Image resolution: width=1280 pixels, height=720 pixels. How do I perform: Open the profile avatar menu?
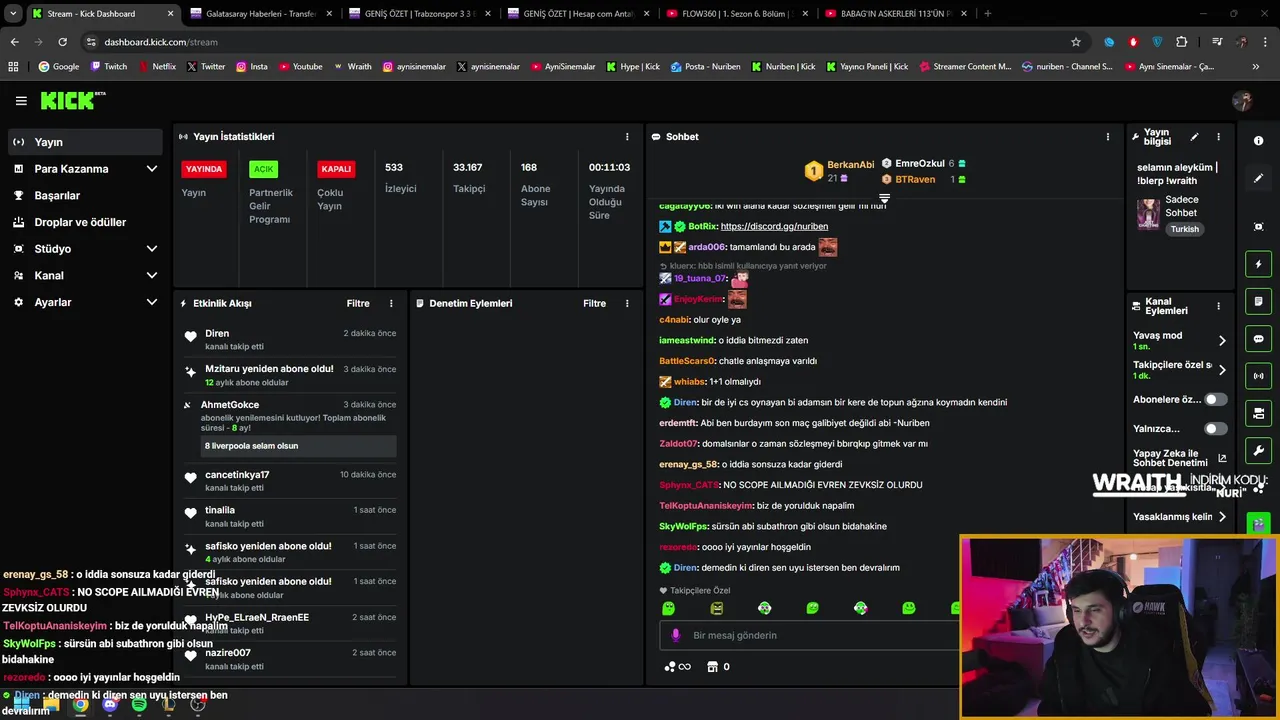[x=1242, y=101]
